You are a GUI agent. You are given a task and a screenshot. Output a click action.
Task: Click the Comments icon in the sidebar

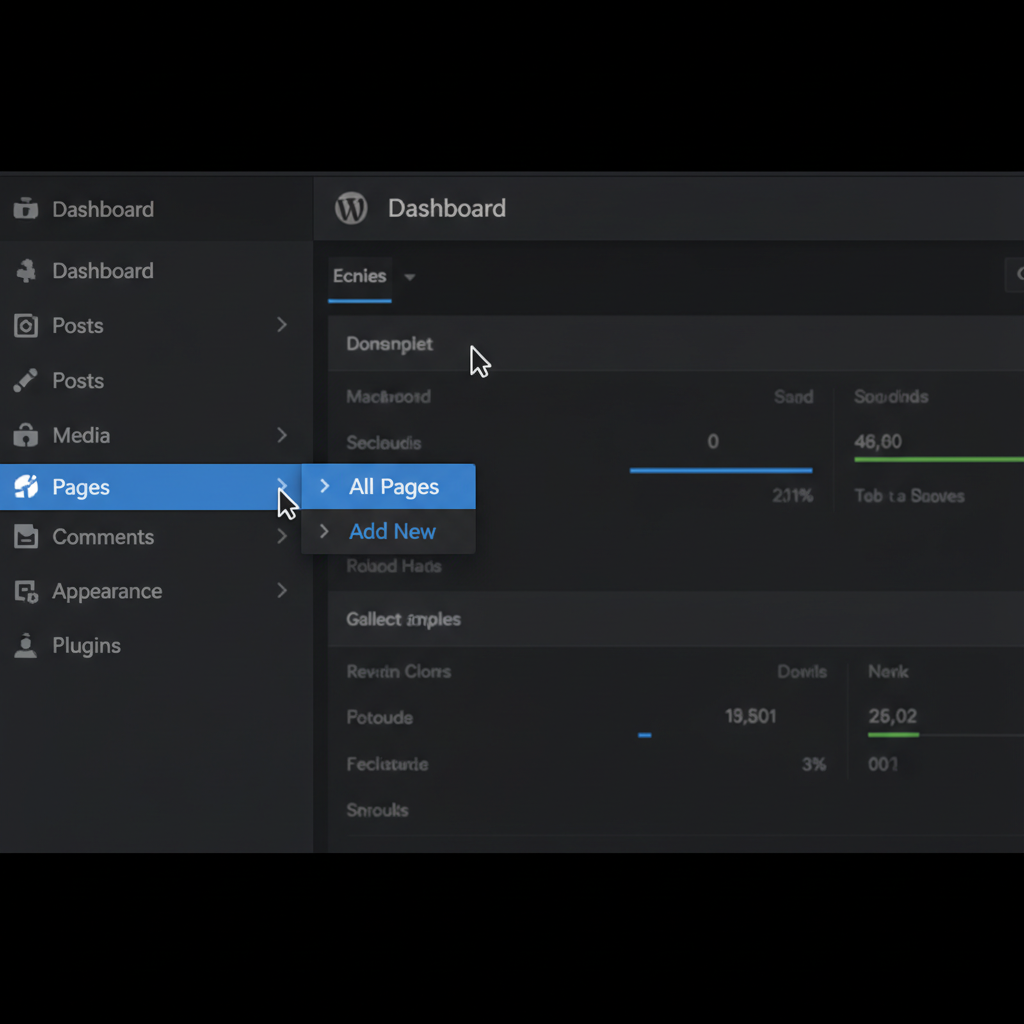pyautogui.click(x=26, y=537)
